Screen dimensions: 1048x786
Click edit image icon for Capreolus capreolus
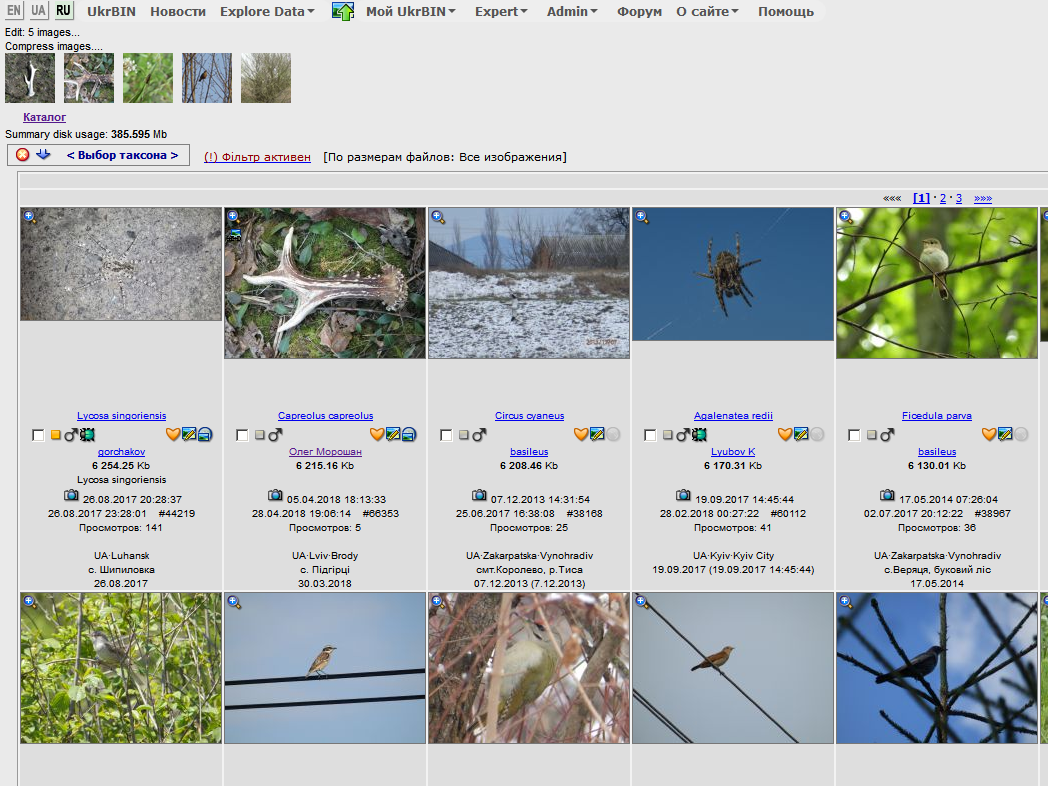point(393,434)
